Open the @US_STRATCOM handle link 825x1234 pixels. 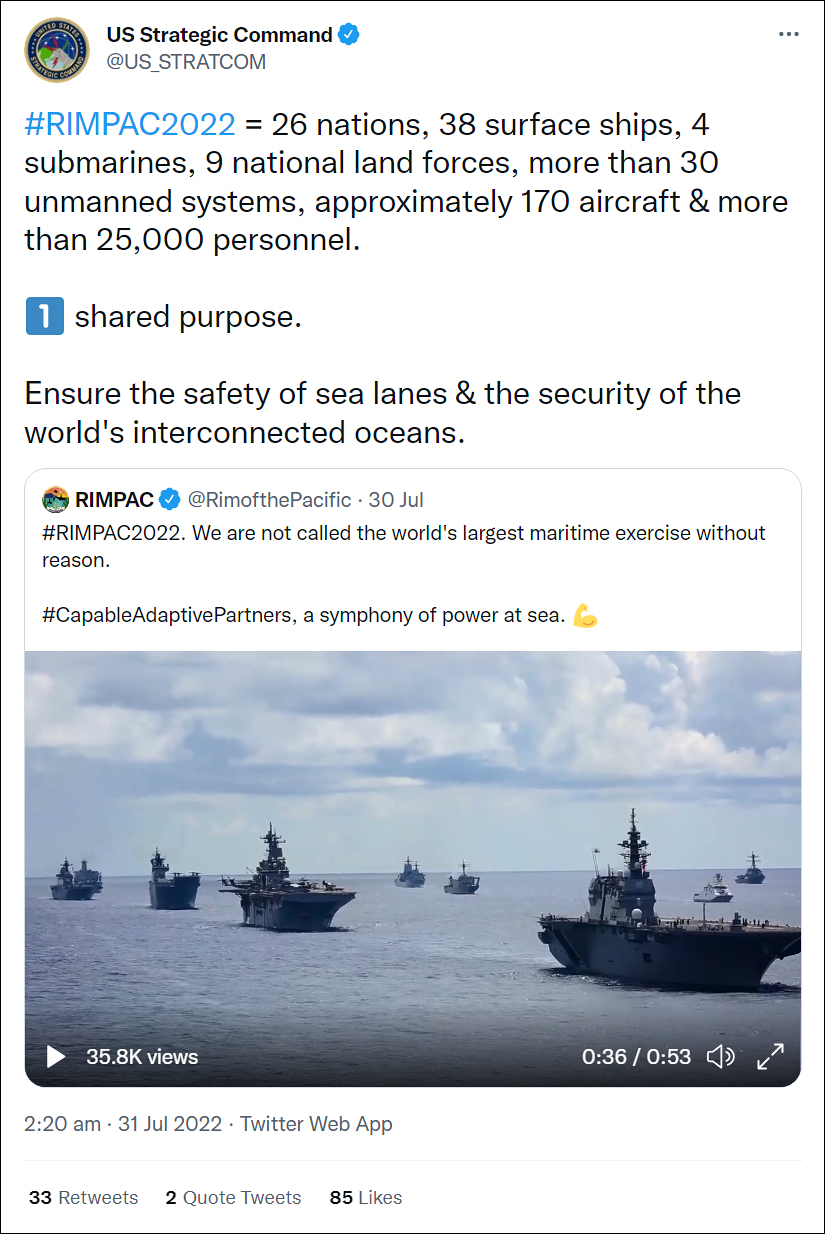click(x=187, y=62)
